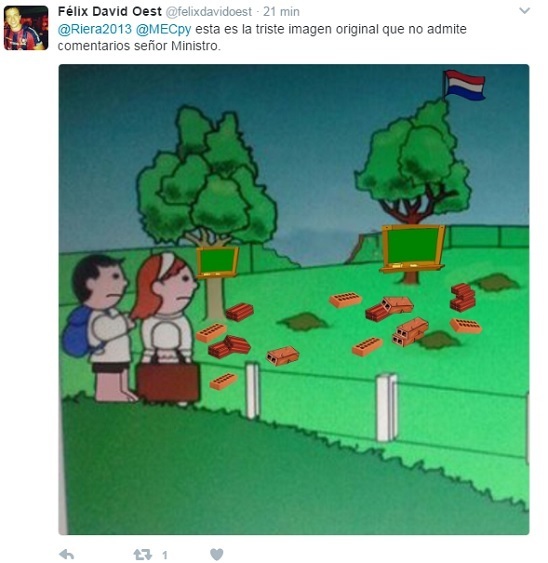Open the @MECpy mention
Viewport: 548px width, 563px height.
pos(163,29)
